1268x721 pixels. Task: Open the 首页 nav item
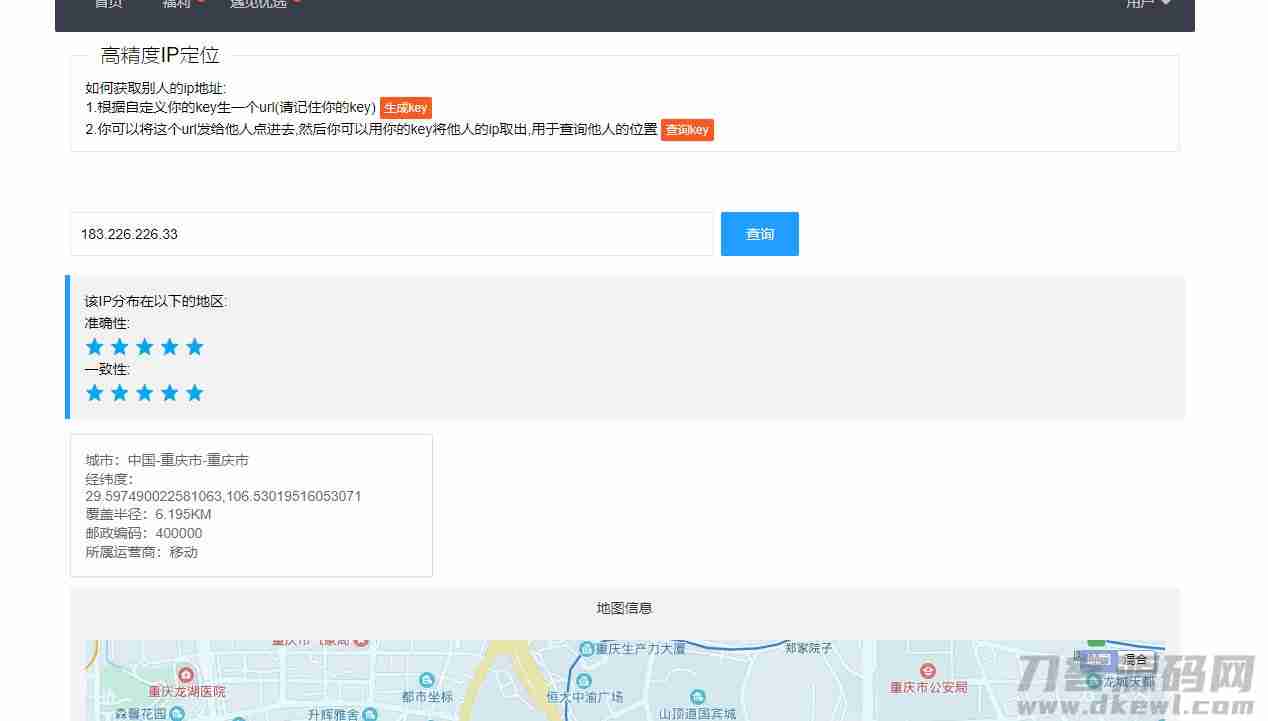tap(108, 4)
